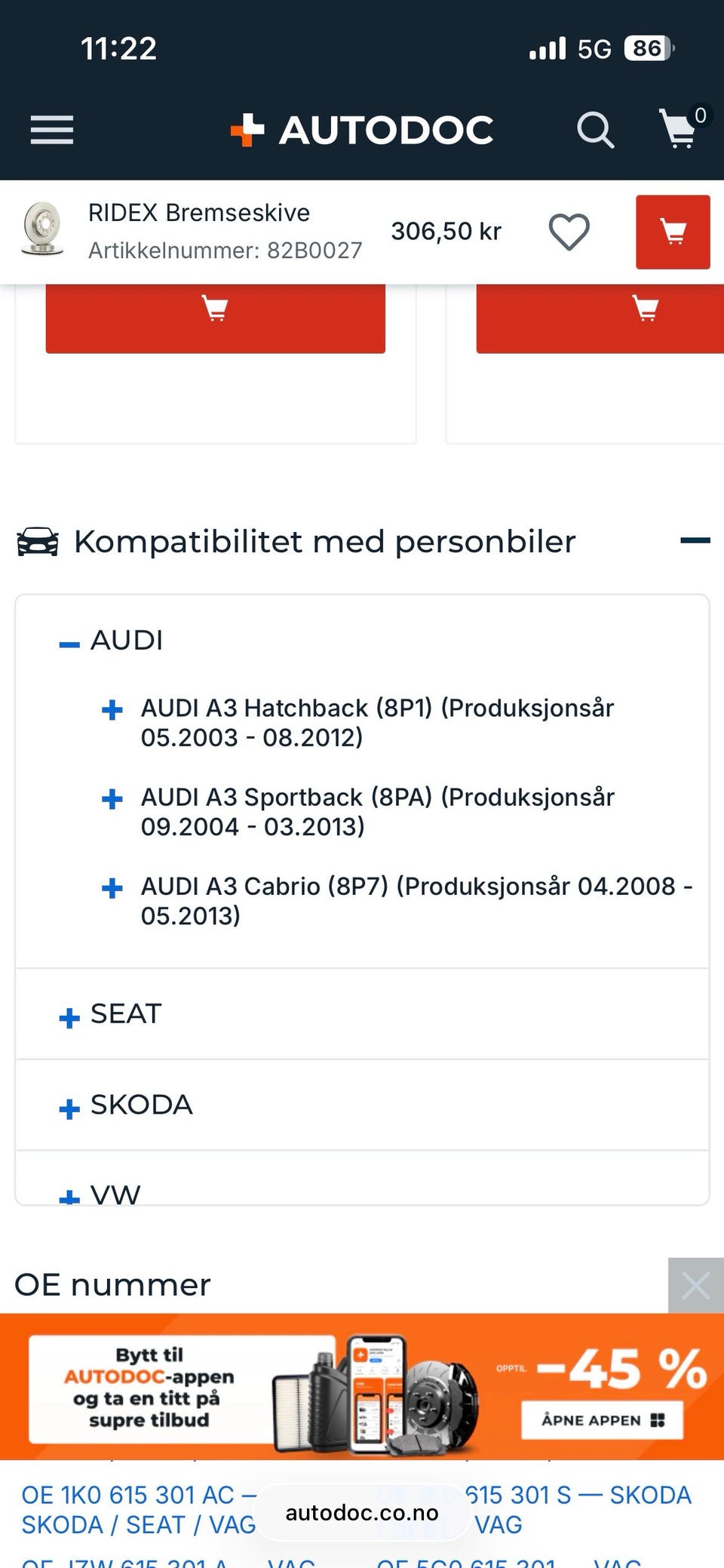Open the hamburger navigation menu
724x1568 pixels.
click(x=52, y=130)
